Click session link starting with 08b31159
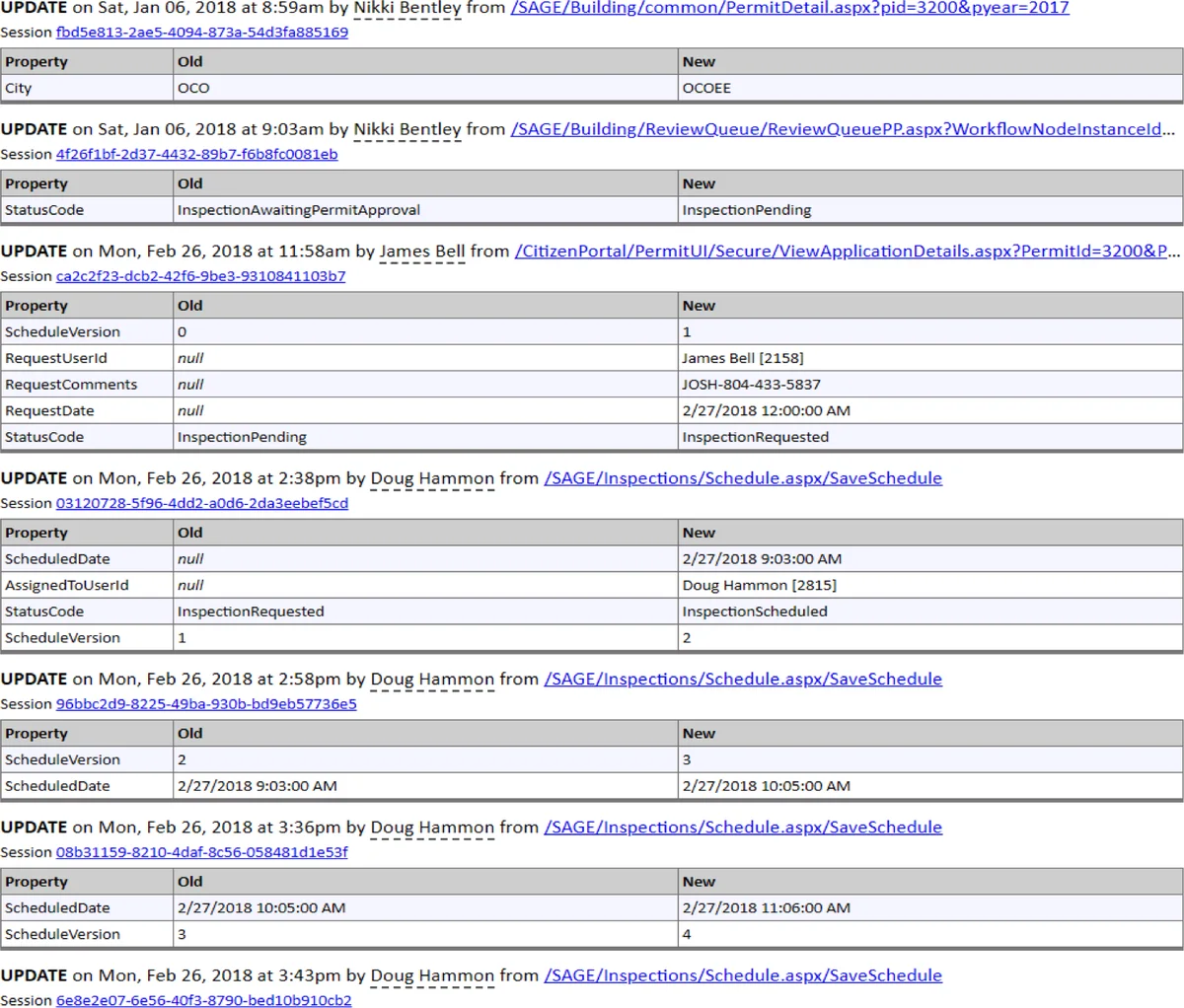The height and width of the screenshot is (1008, 1184). pyautogui.click(x=201, y=852)
